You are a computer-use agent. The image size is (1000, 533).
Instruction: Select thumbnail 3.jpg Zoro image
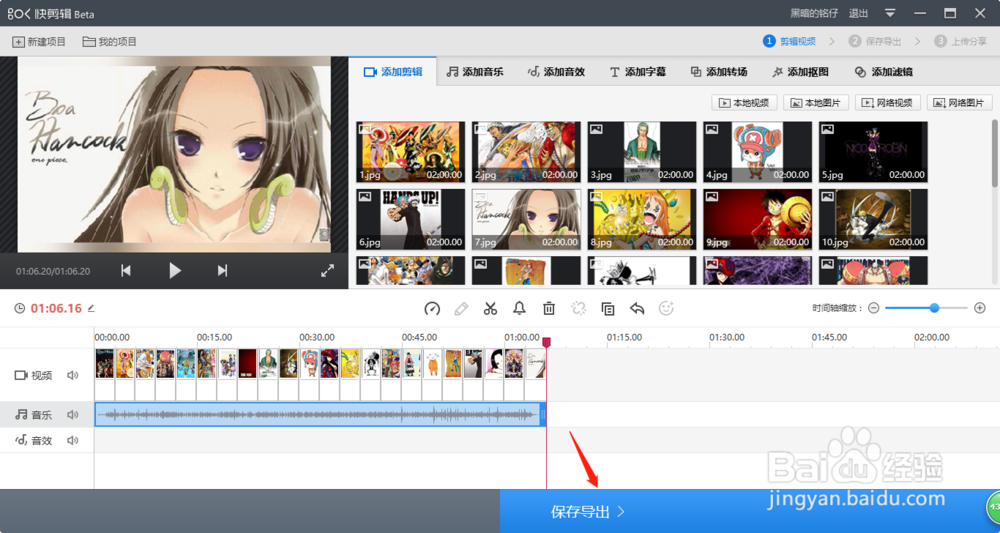[x=642, y=152]
